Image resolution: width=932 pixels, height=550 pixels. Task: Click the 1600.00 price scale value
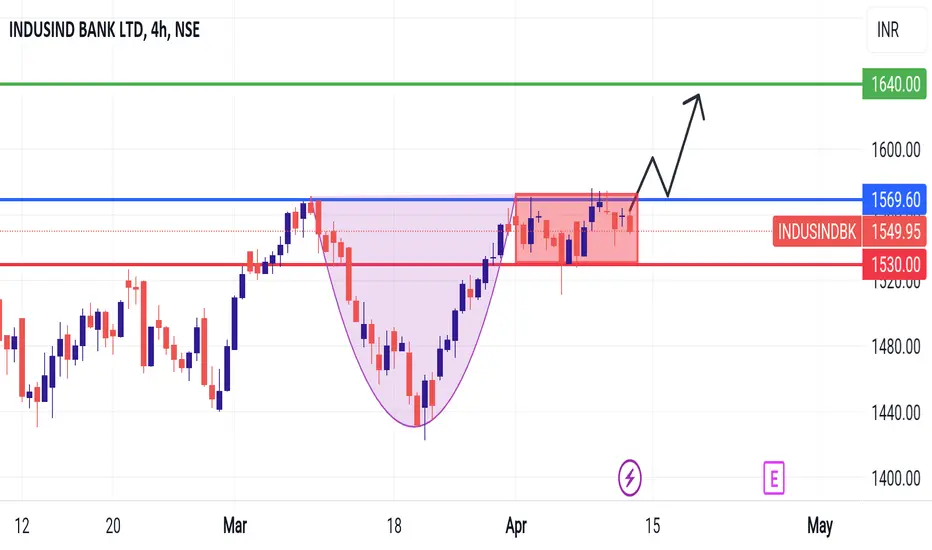tap(896, 150)
